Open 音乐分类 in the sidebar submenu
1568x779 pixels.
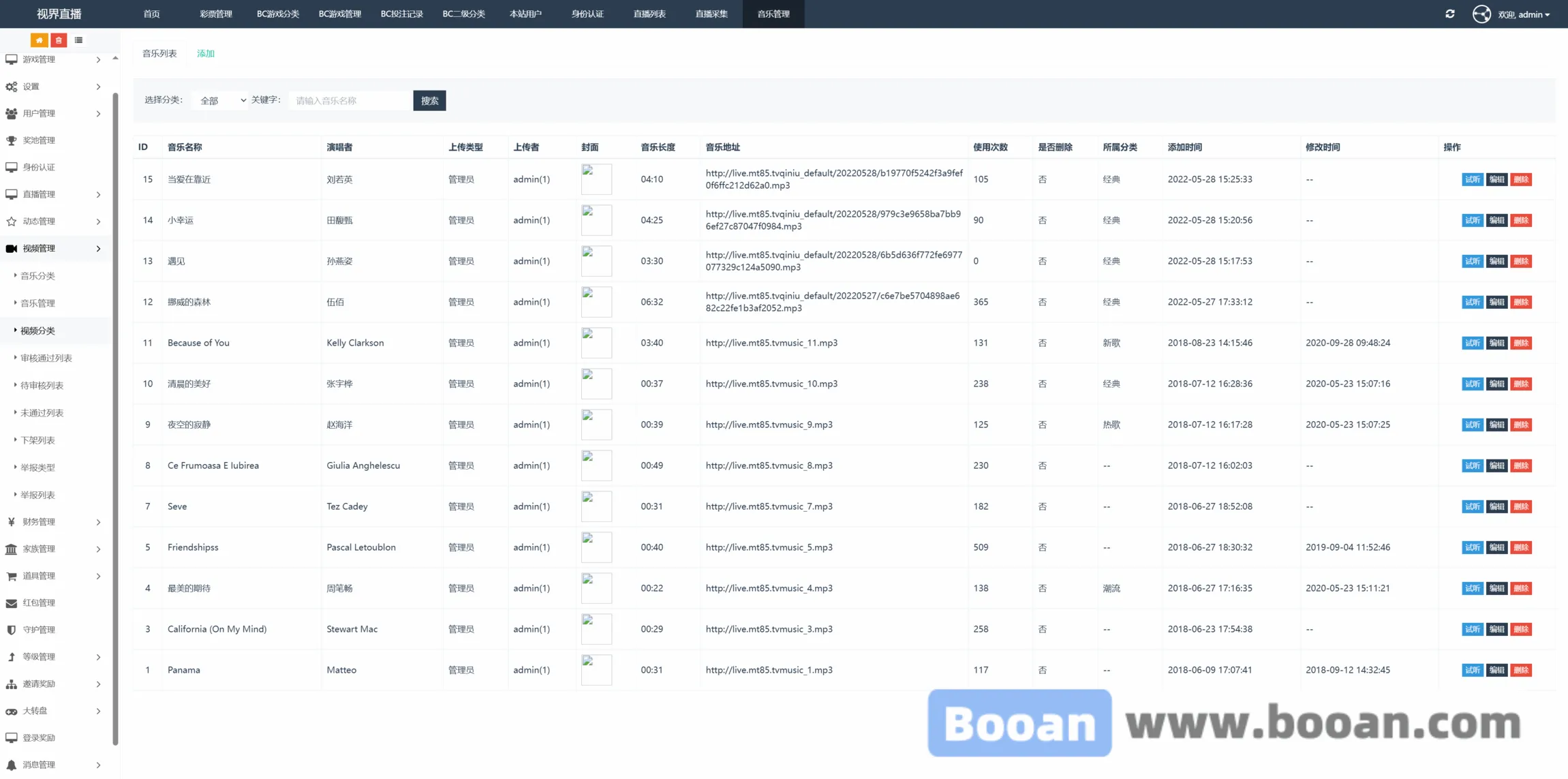tap(37, 276)
